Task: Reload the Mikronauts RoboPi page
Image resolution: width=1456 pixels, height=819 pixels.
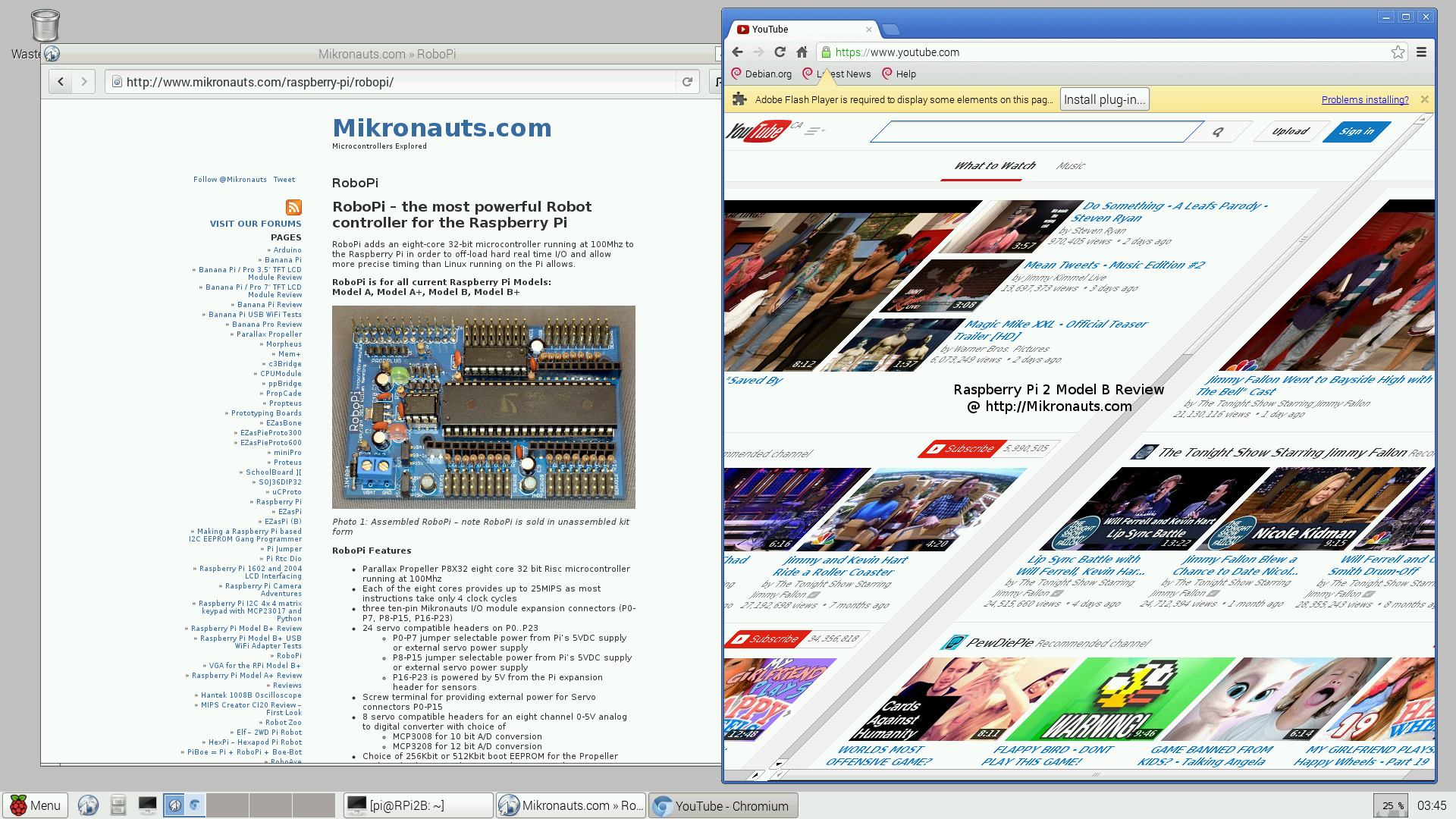Action: coord(687,82)
